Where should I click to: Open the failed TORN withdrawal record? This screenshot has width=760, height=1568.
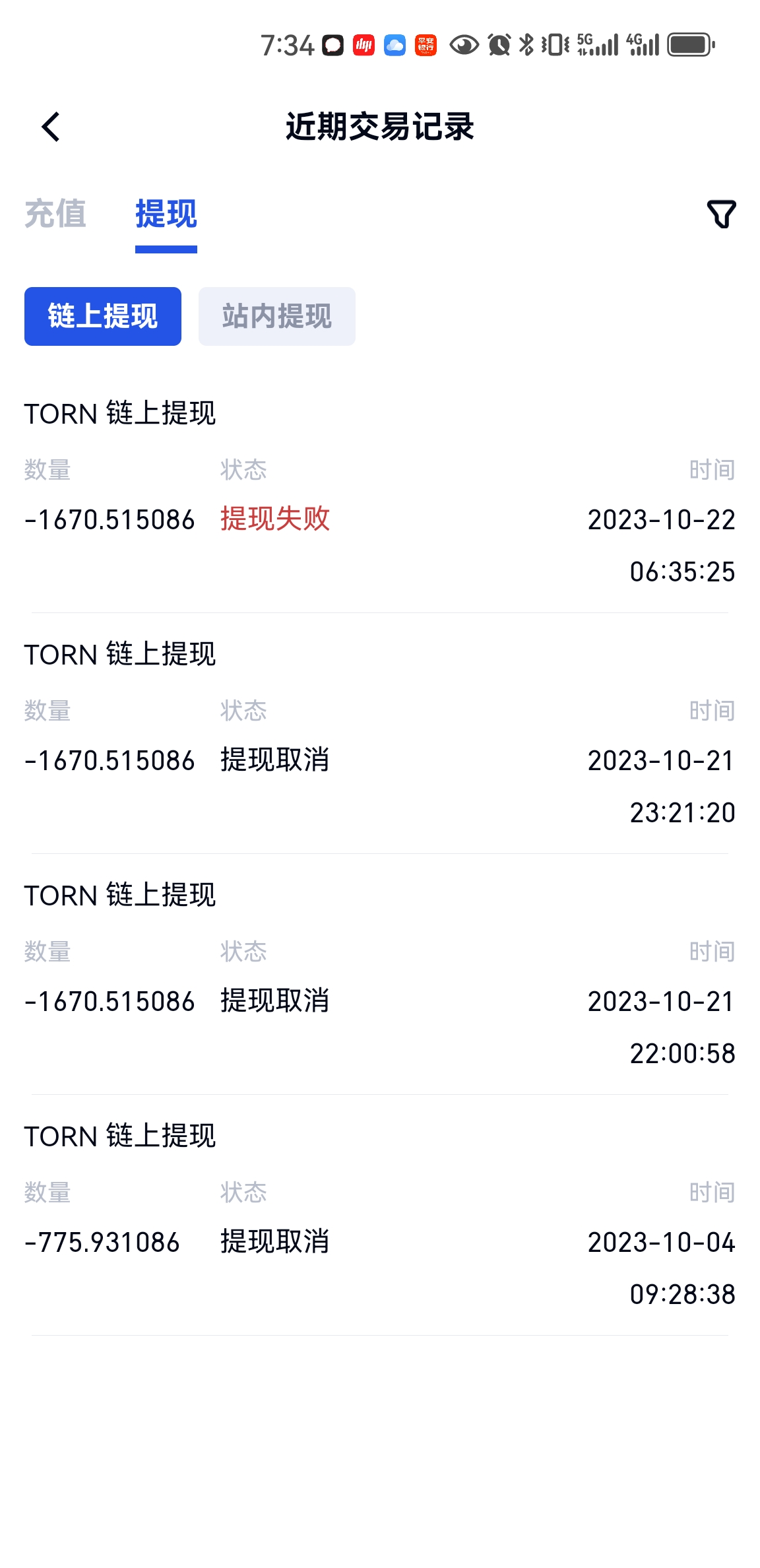tap(380, 492)
